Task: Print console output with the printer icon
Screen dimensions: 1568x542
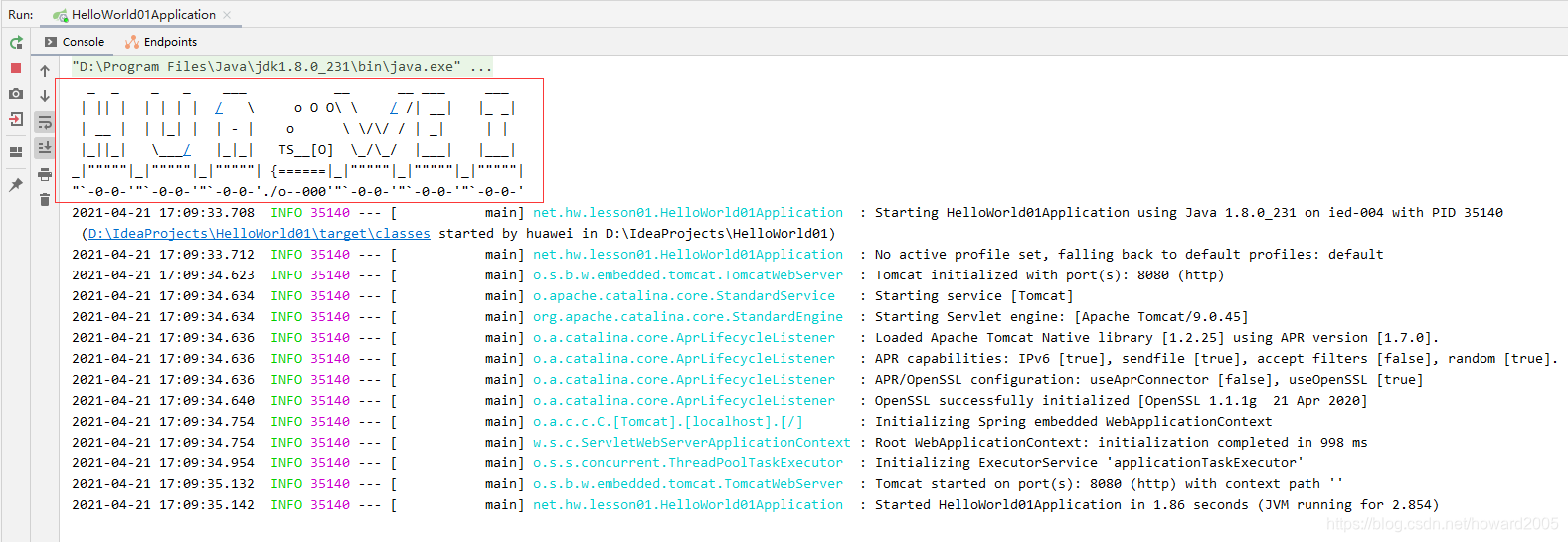Action: [x=45, y=174]
